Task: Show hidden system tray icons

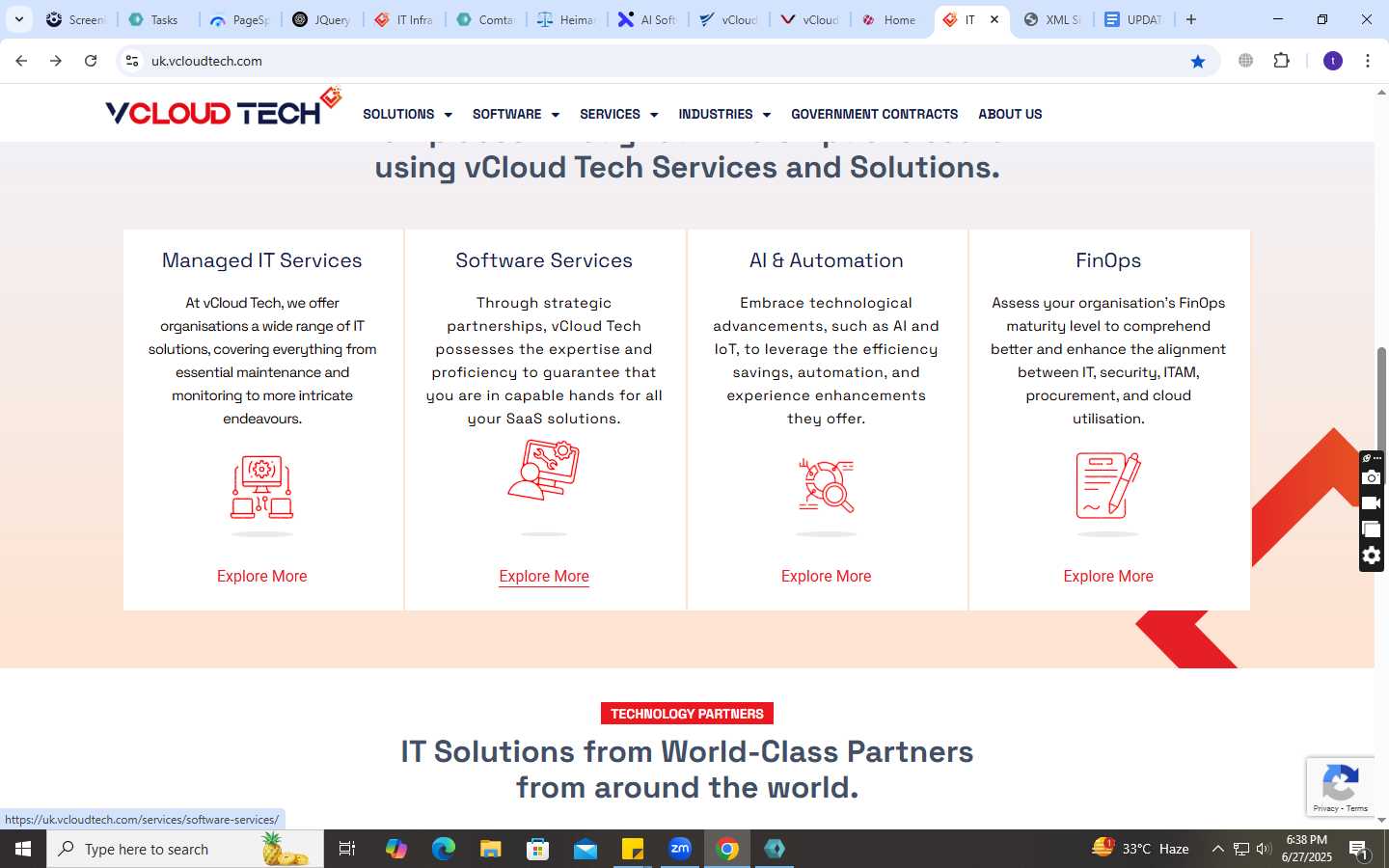Action: 1217,849
